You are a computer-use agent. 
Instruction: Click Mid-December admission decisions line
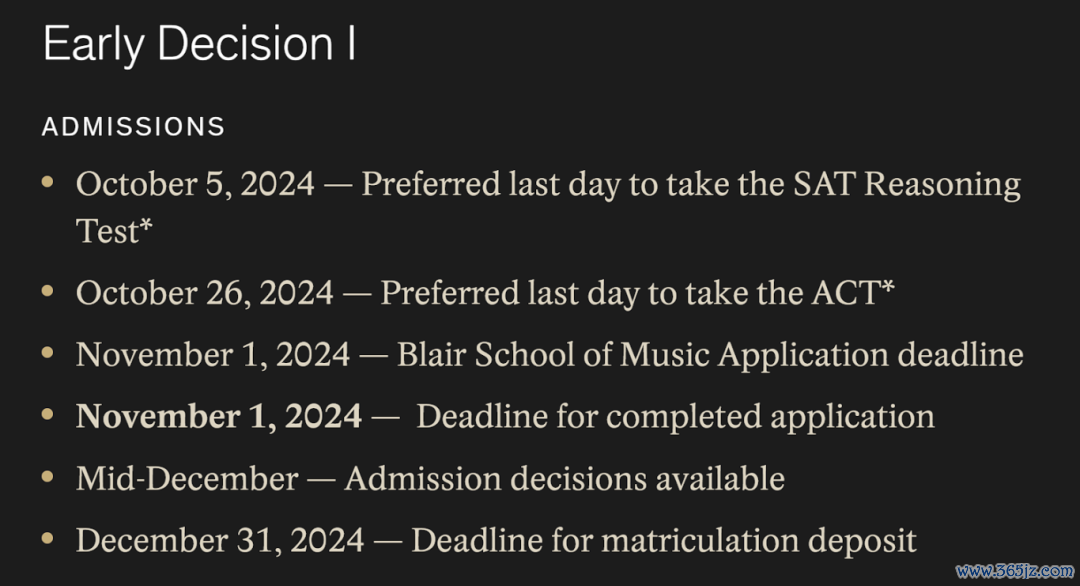[430, 479]
